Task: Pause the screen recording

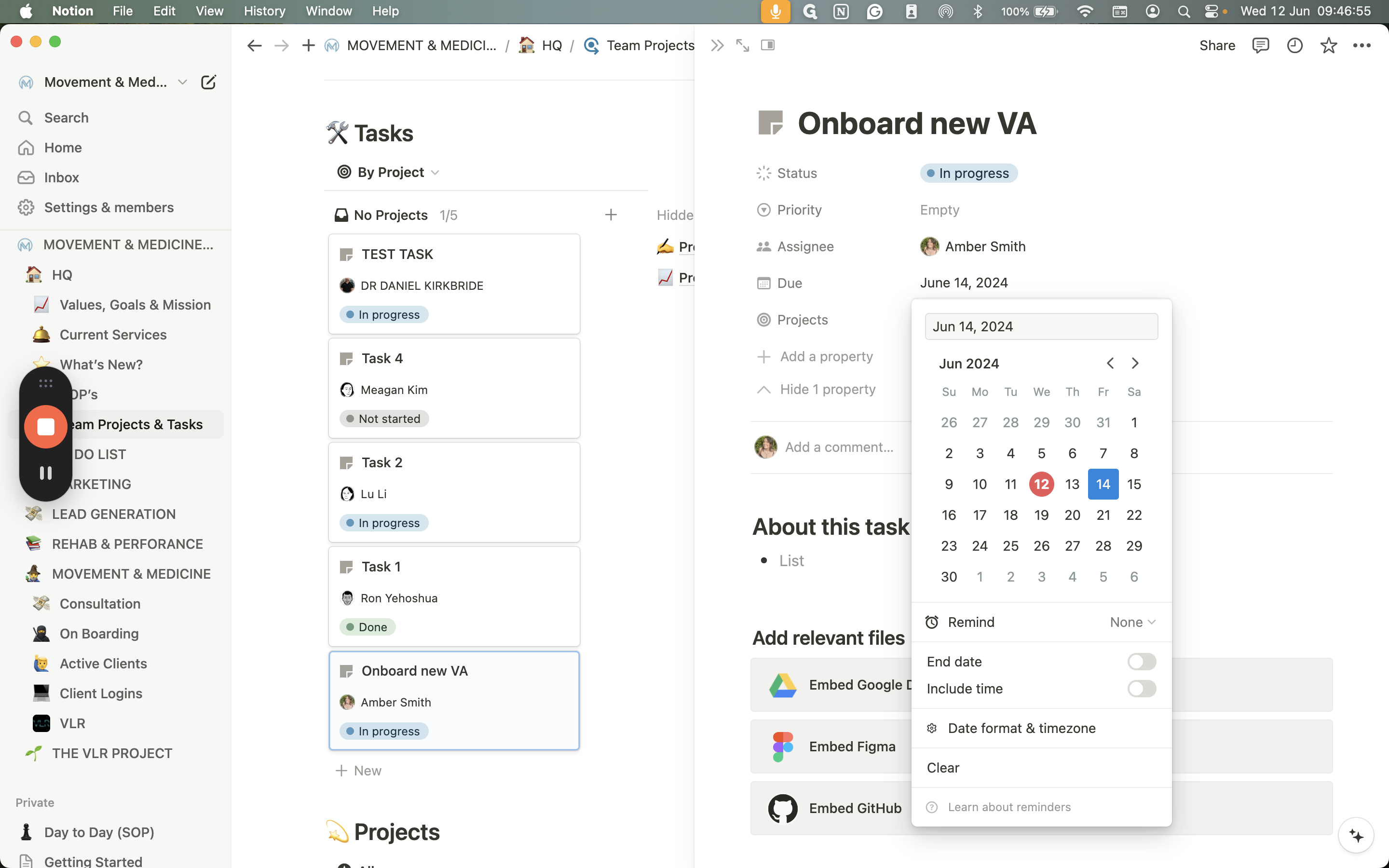Action: (45, 473)
